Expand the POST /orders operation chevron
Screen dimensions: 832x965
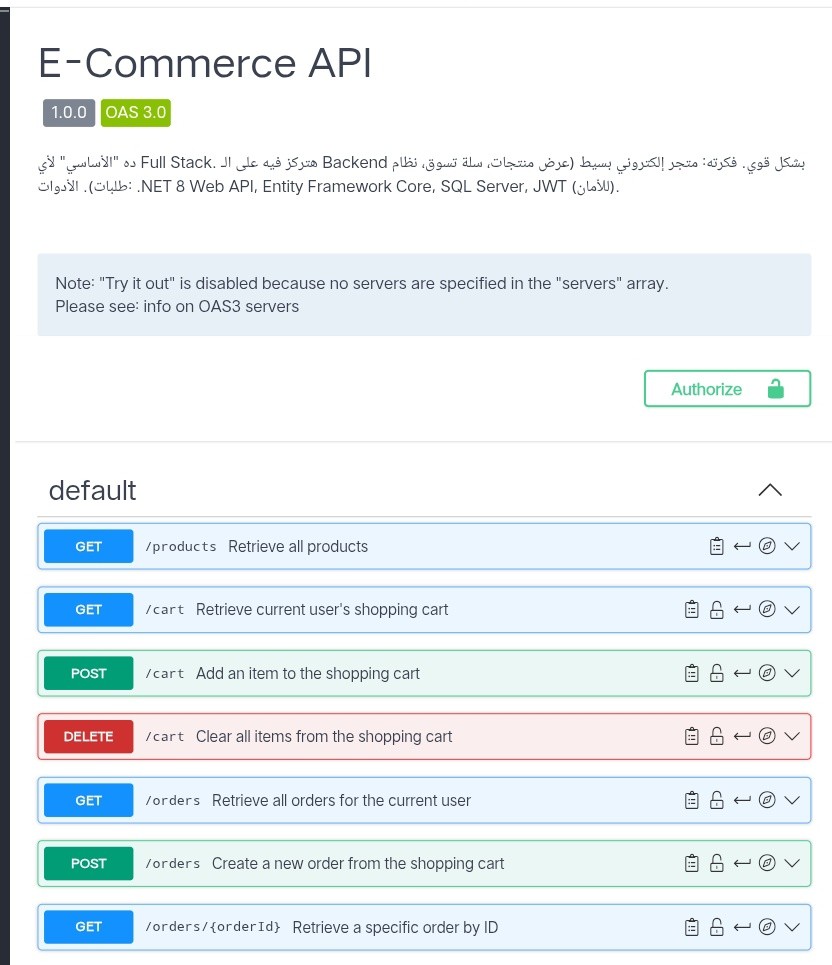coord(792,864)
